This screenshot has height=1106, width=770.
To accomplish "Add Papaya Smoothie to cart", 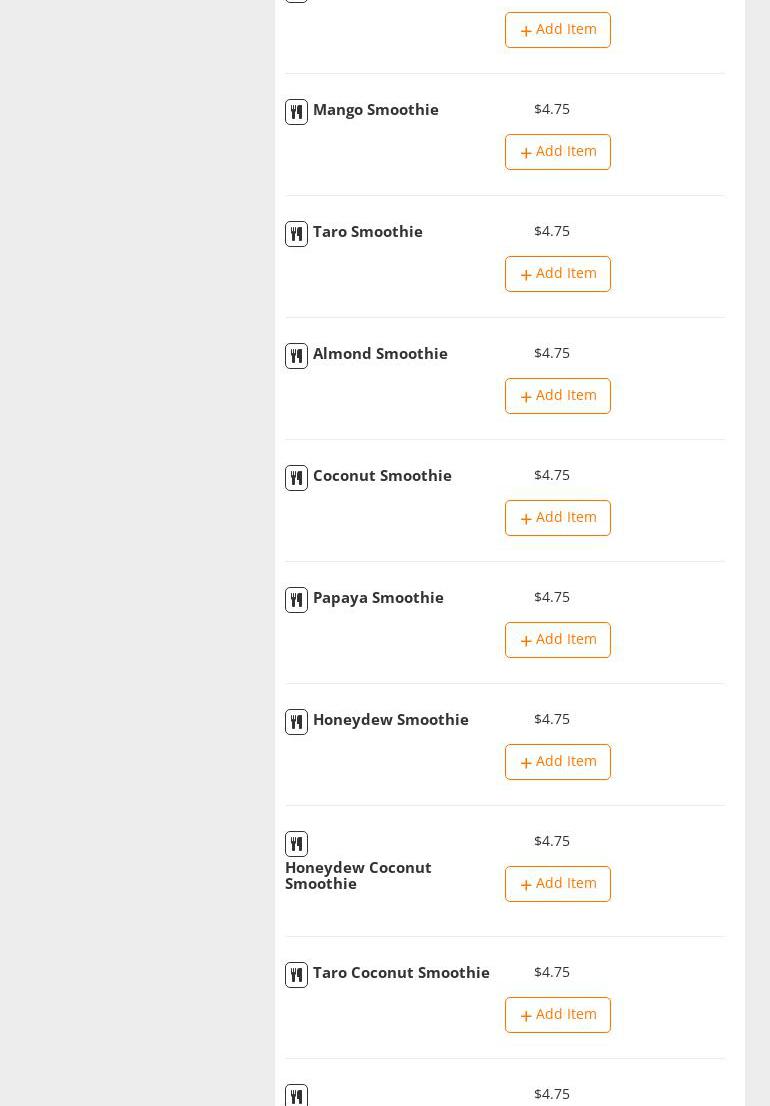I will tap(557, 640).
